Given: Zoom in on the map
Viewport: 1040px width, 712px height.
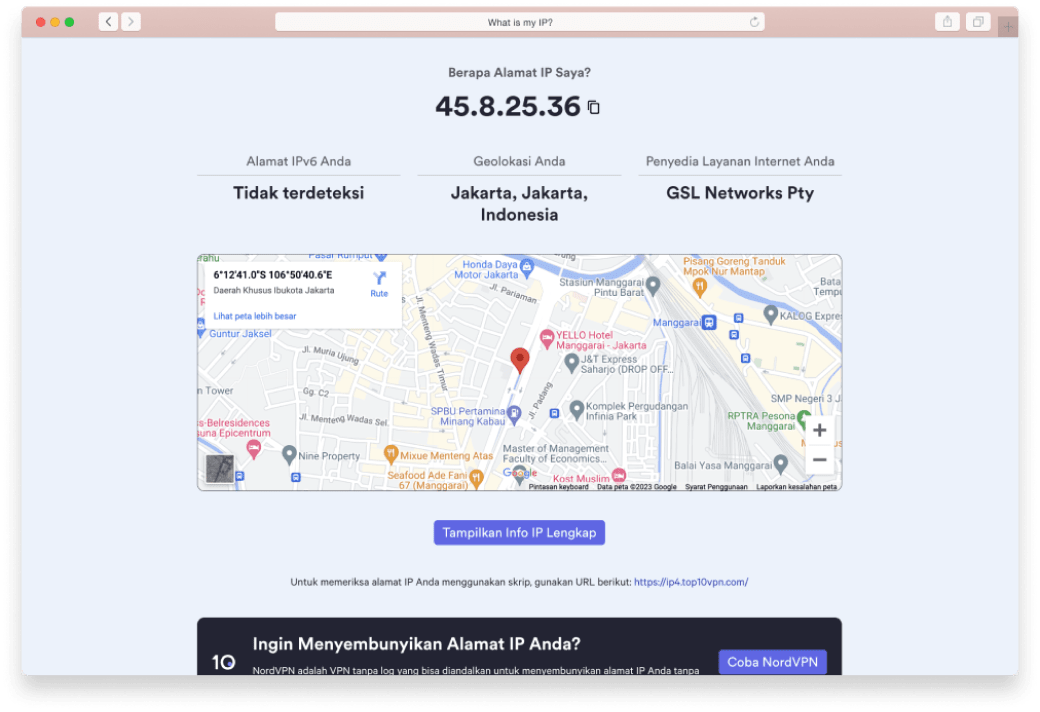Looking at the screenshot, I should click(820, 430).
